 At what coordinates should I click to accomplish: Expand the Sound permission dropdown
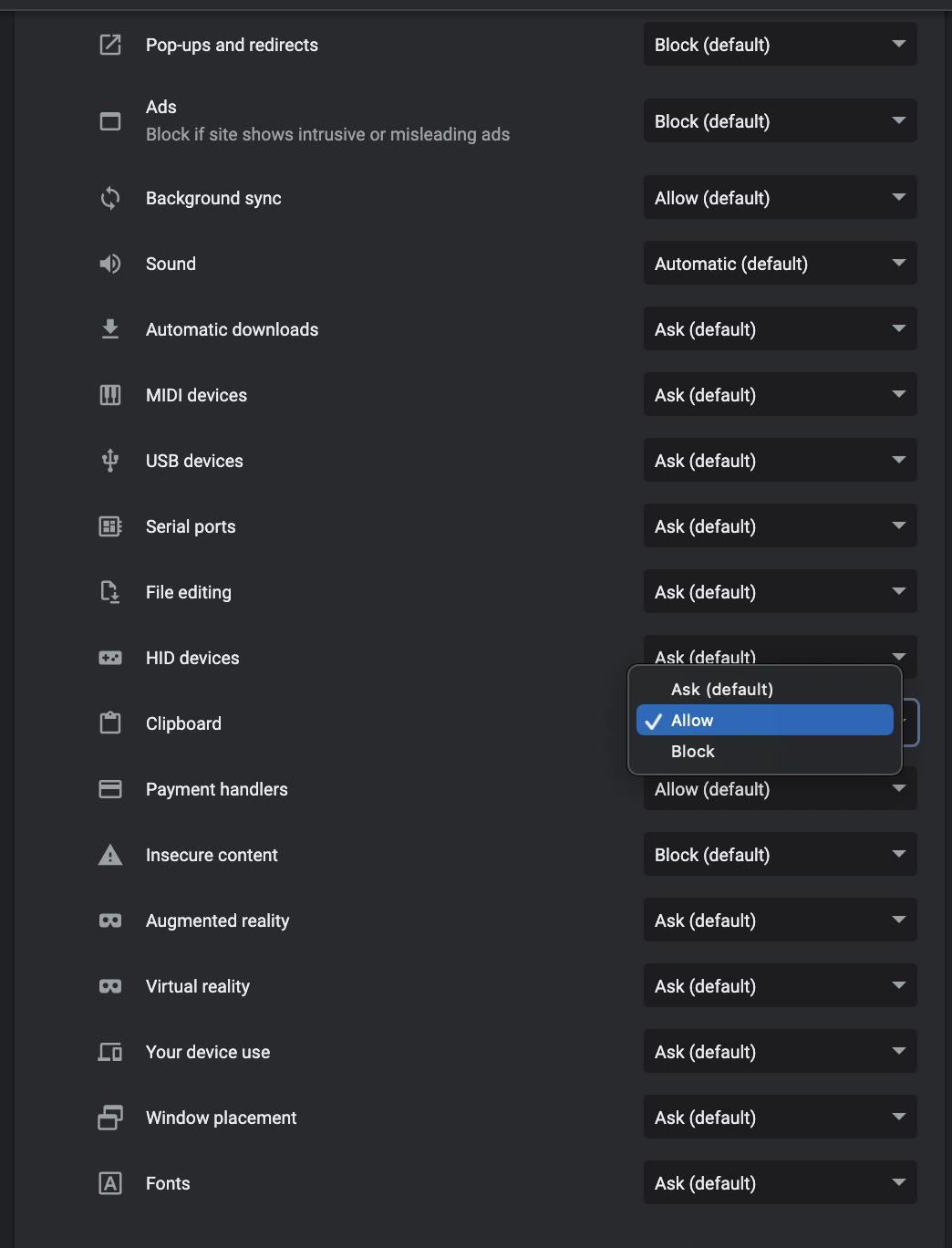tap(780, 264)
